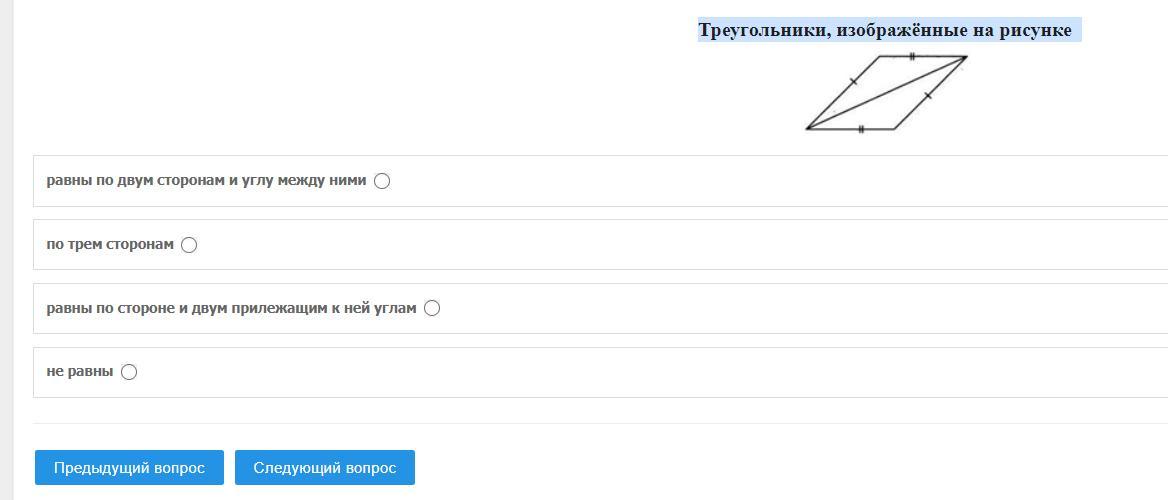
Task: Click the single tick mark on the figure's right side
Action: point(928,95)
